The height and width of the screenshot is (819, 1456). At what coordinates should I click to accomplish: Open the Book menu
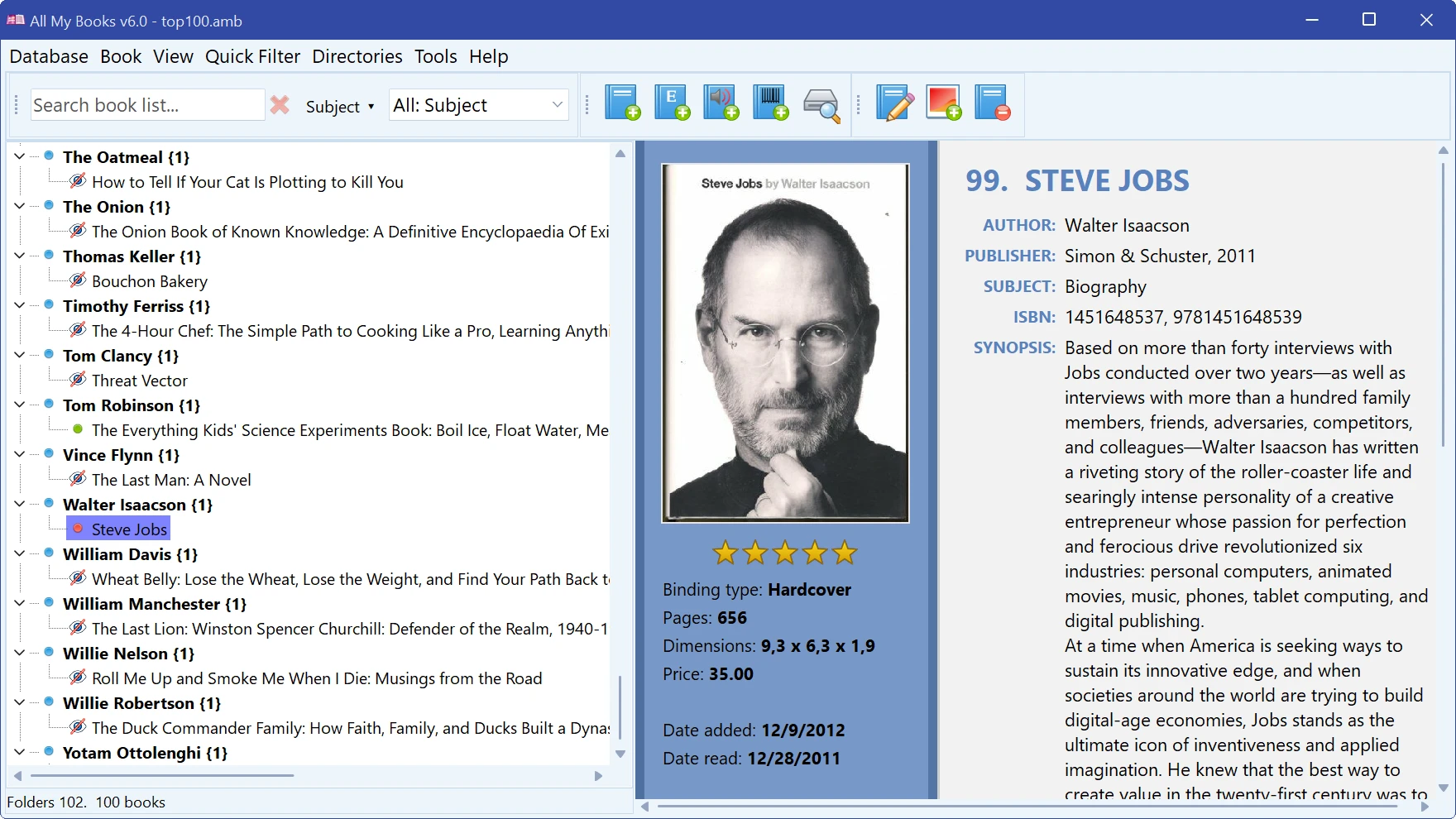[121, 56]
